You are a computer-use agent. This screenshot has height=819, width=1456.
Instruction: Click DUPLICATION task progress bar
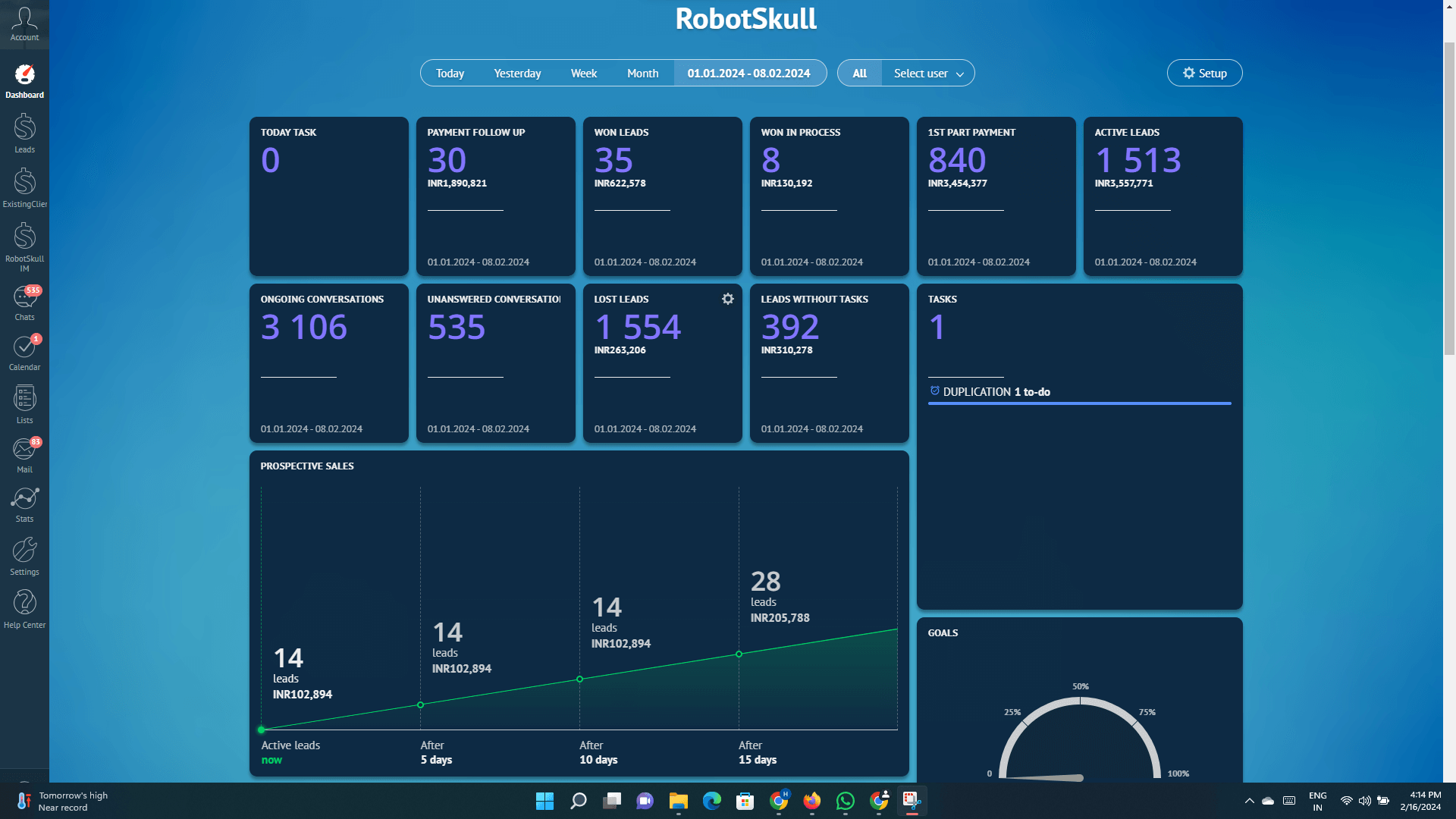pos(1080,403)
